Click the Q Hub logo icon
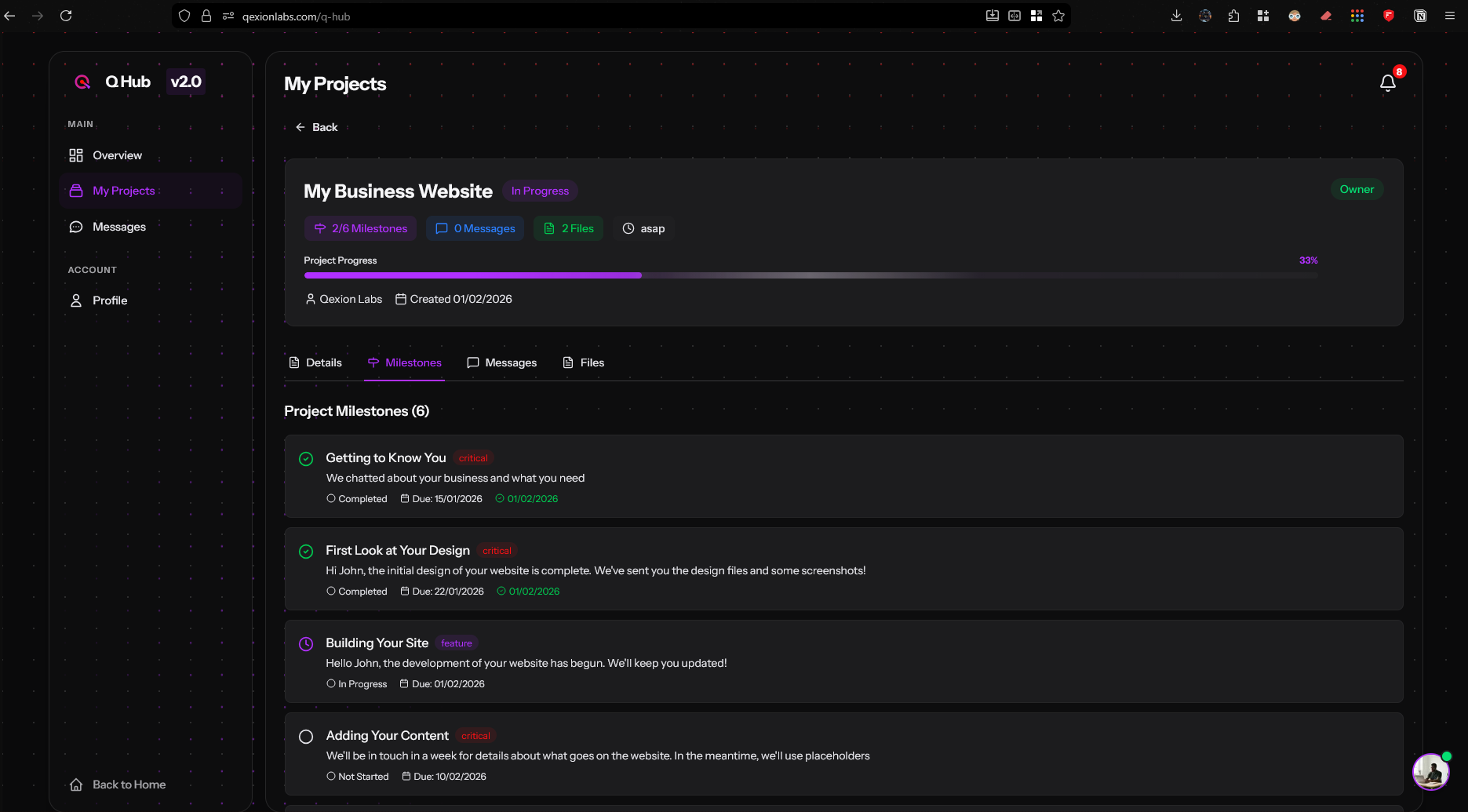Screen dimensions: 1468x812 82,81
